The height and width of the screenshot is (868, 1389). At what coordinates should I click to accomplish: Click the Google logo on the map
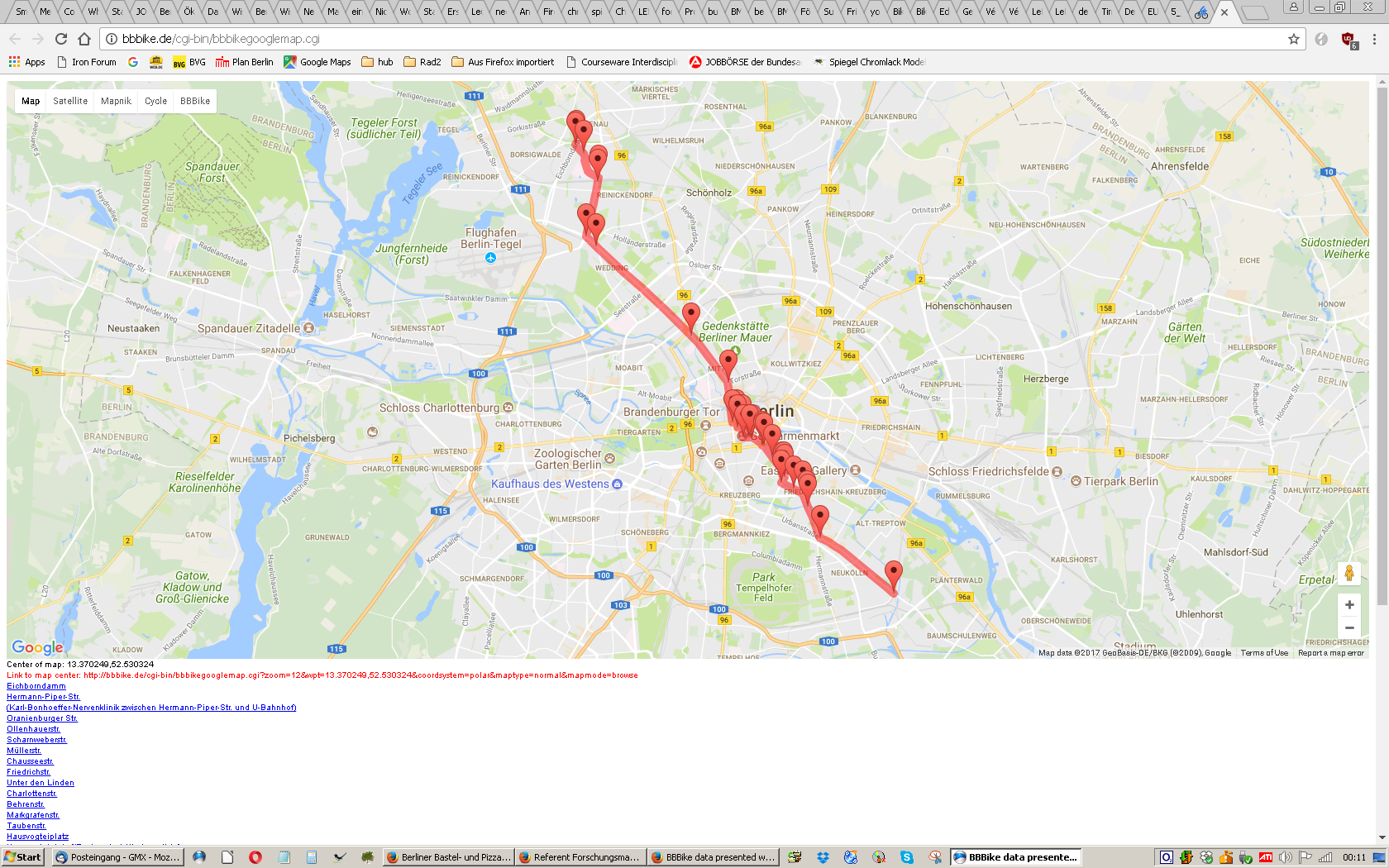pos(37,647)
